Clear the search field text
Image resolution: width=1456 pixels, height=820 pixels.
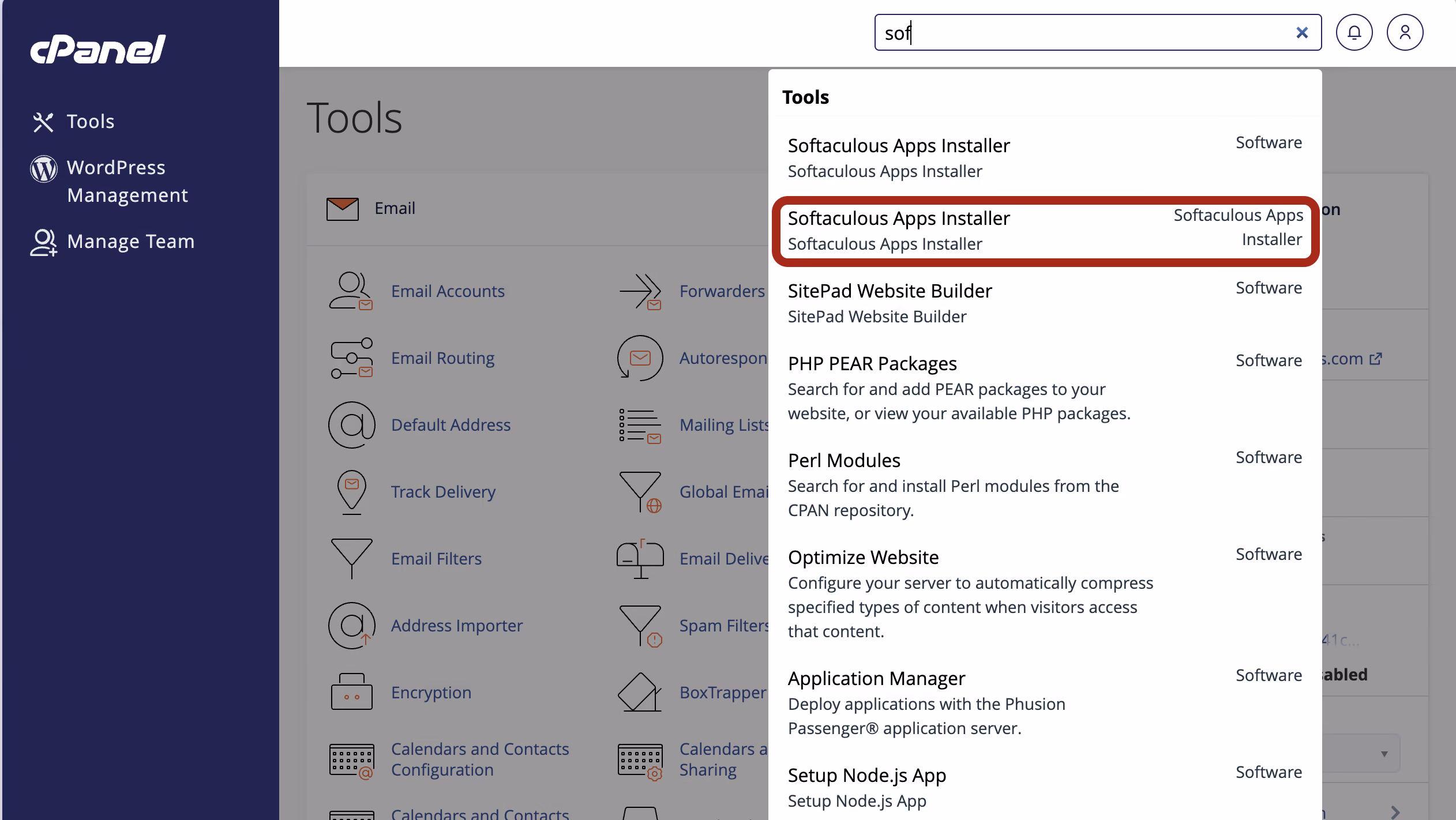[1302, 33]
